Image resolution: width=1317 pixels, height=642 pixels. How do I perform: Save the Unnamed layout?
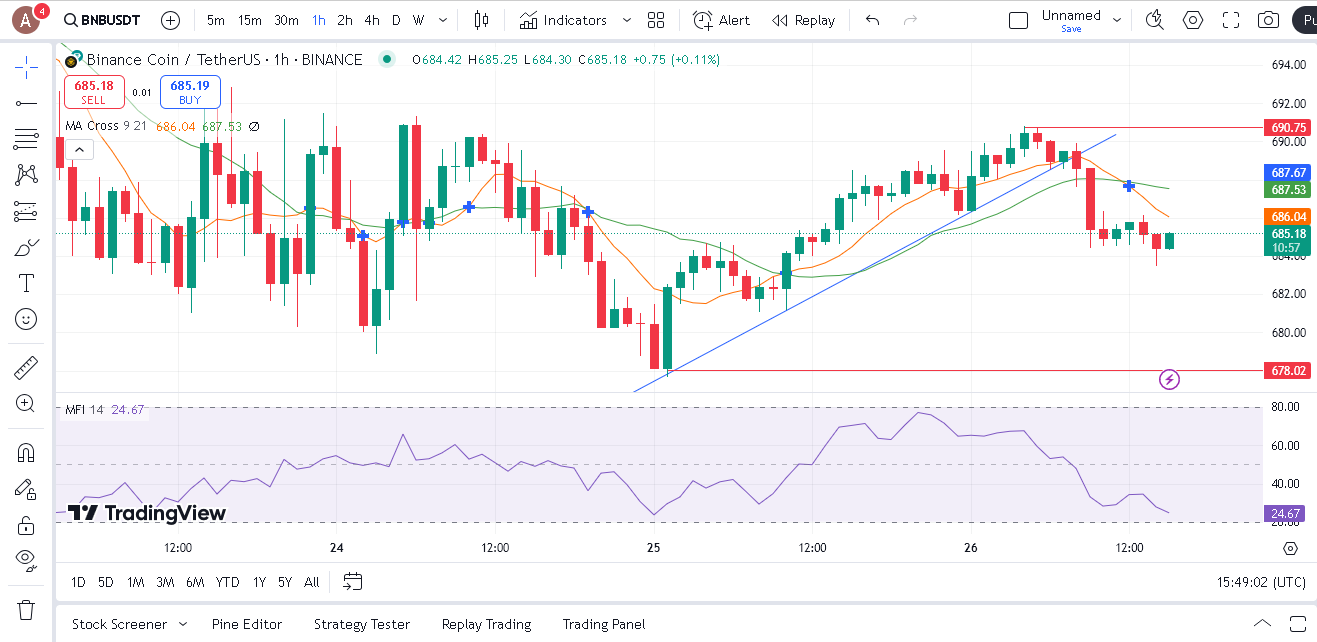point(1071,29)
